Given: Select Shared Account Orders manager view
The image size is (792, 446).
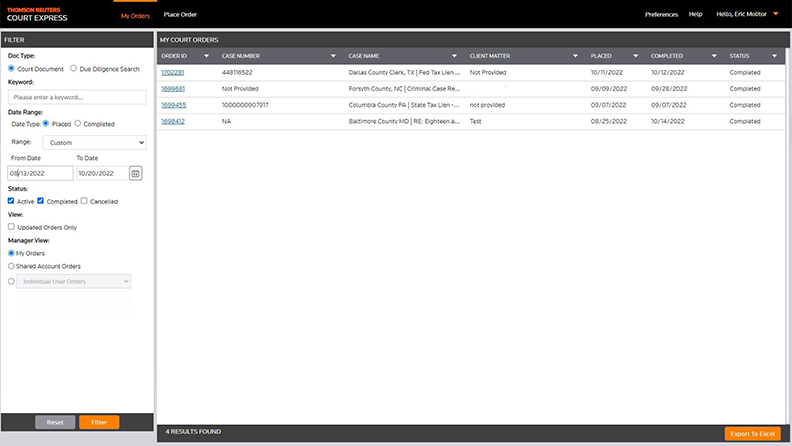Looking at the screenshot, I should (12, 266).
